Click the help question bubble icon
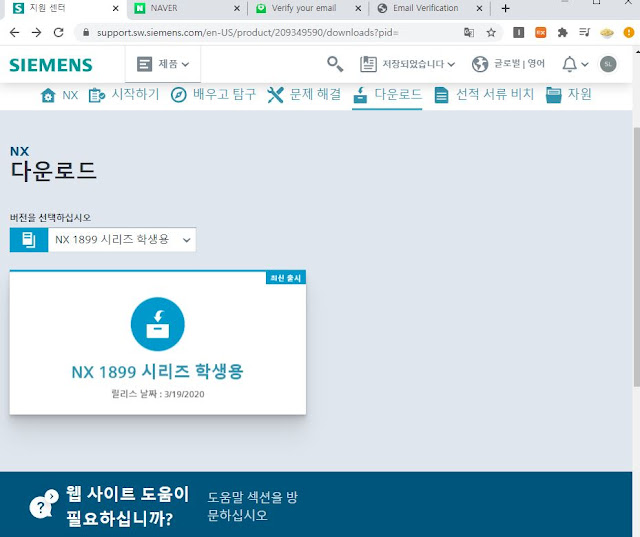 point(44,504)
